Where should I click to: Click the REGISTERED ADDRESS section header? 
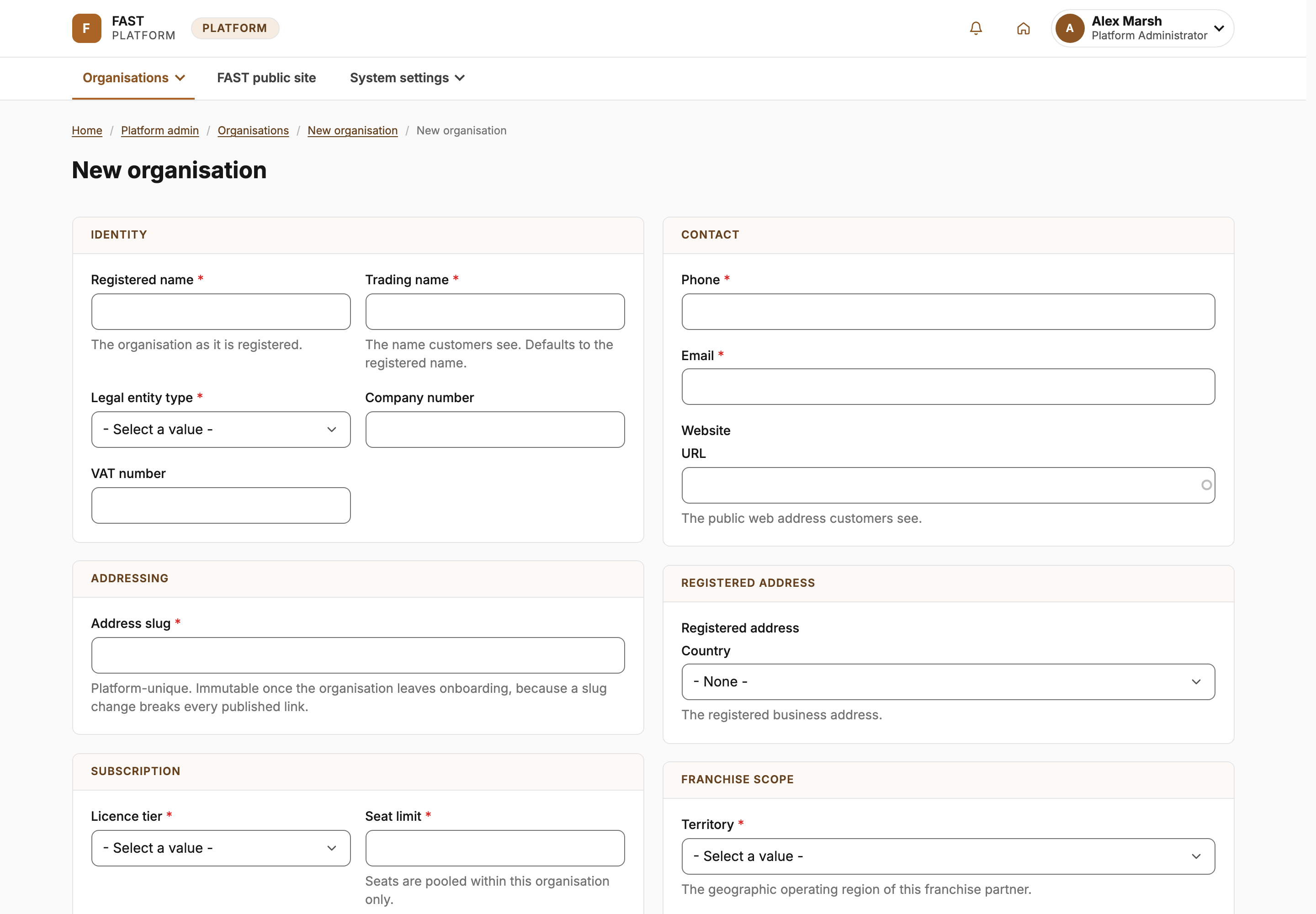[x=948, y=584]
